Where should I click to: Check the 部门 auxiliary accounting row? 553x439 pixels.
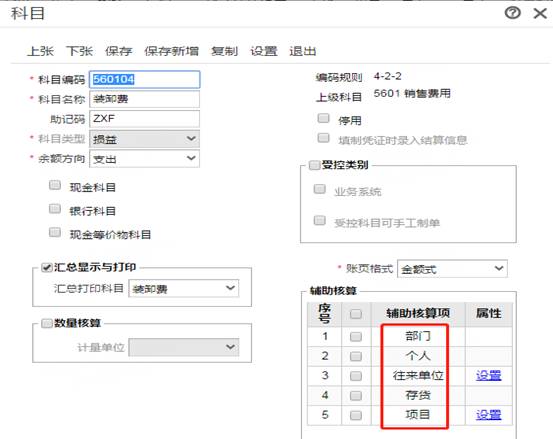point(356,337)
